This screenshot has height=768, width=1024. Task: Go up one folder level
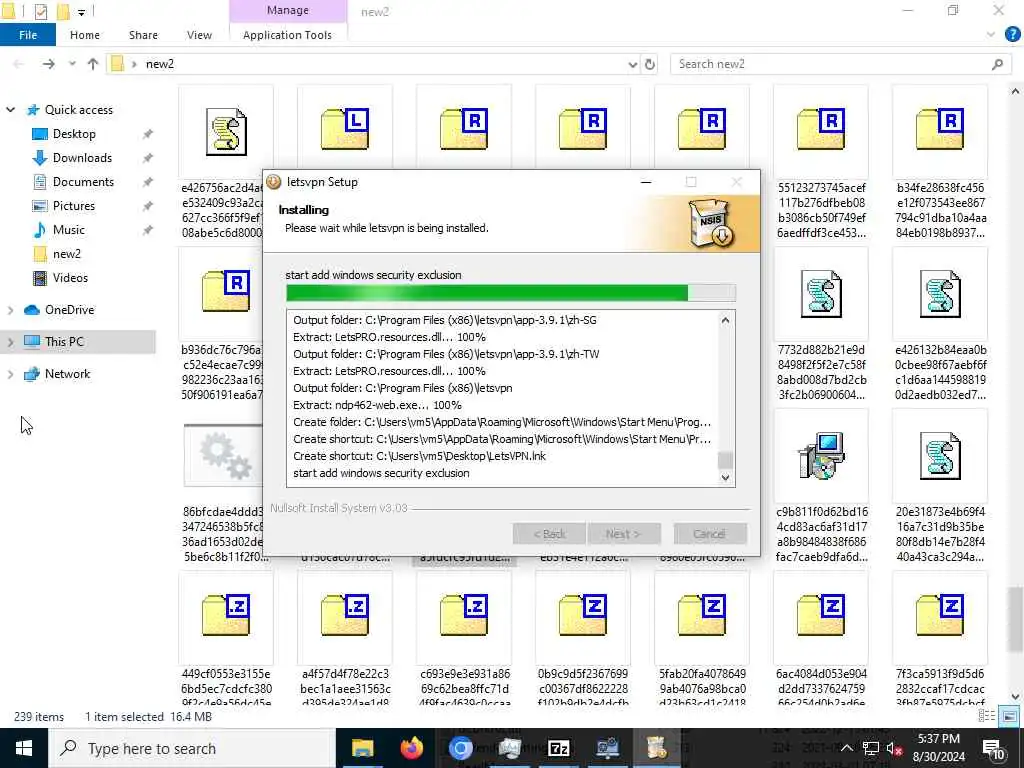tap(93, 64)
